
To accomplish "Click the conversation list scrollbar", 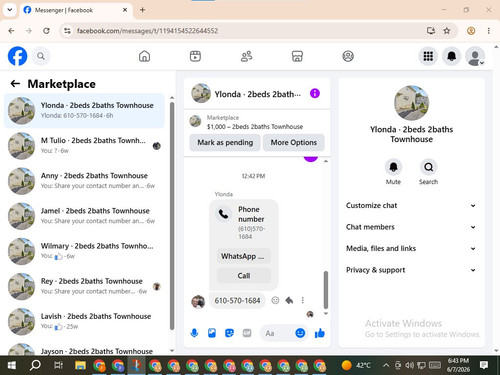I will click(x=172, y=216).
